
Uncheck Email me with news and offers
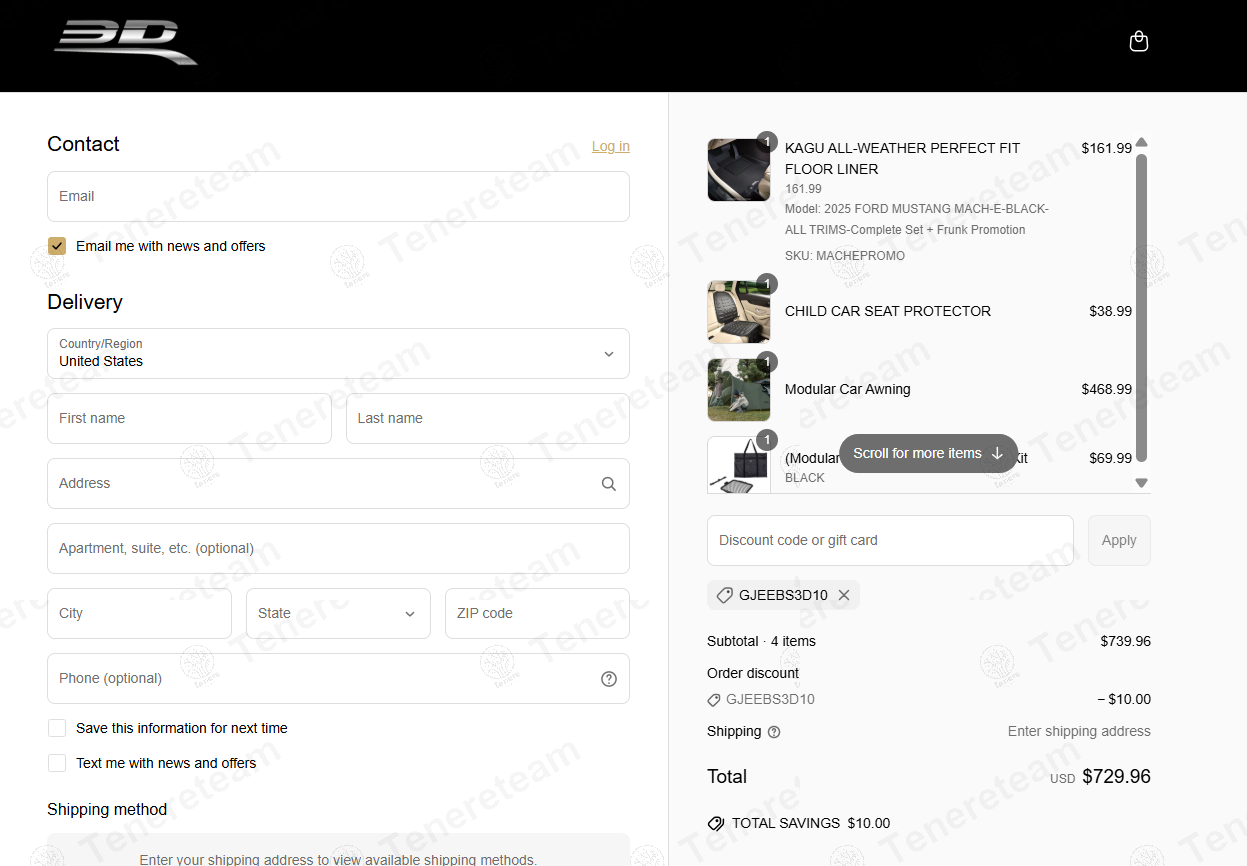57,246
